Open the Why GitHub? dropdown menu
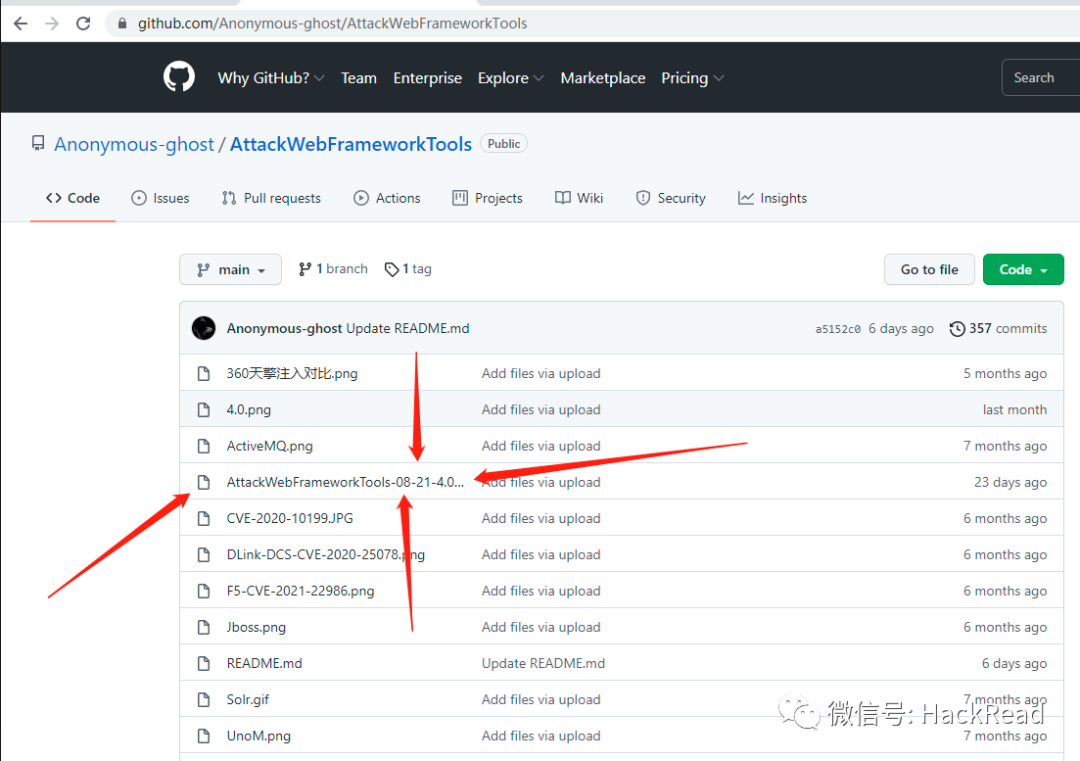Image resolution: width=1080 pixels, height=761 pixels. tap(271, 78)
